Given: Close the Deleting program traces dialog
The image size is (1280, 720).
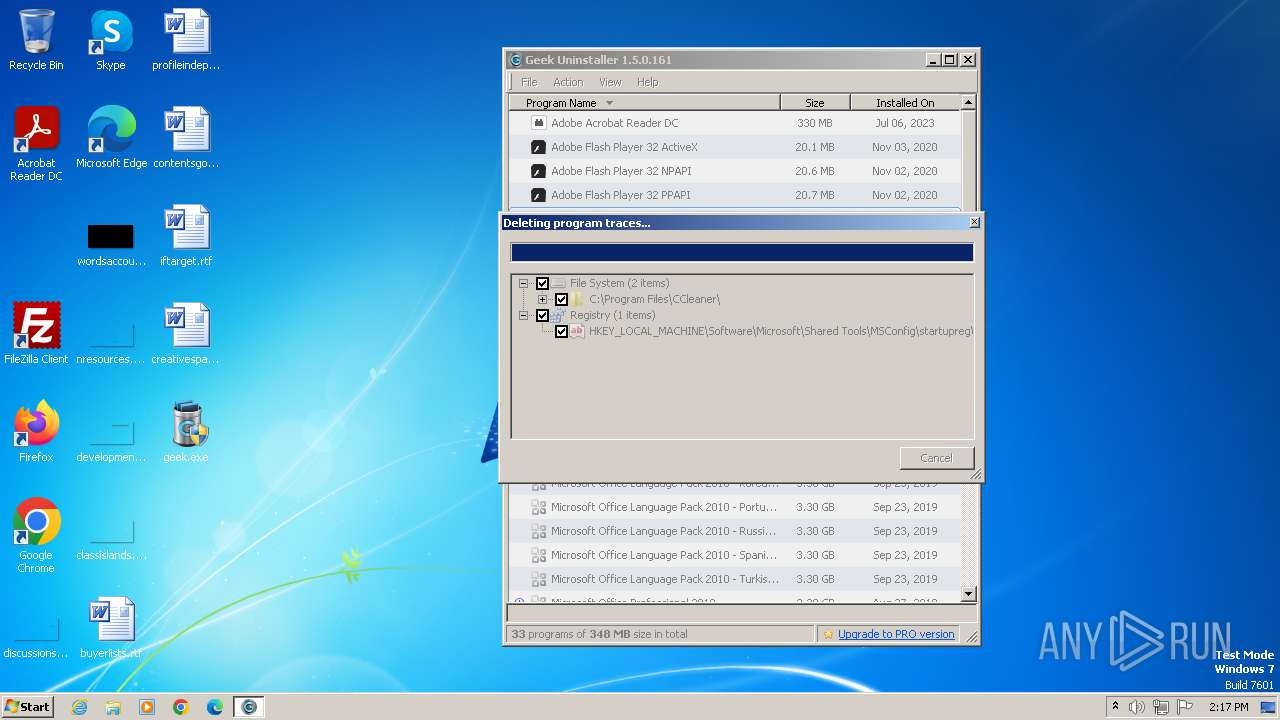Looking at the screenshot, I should [x=975, y=222].
